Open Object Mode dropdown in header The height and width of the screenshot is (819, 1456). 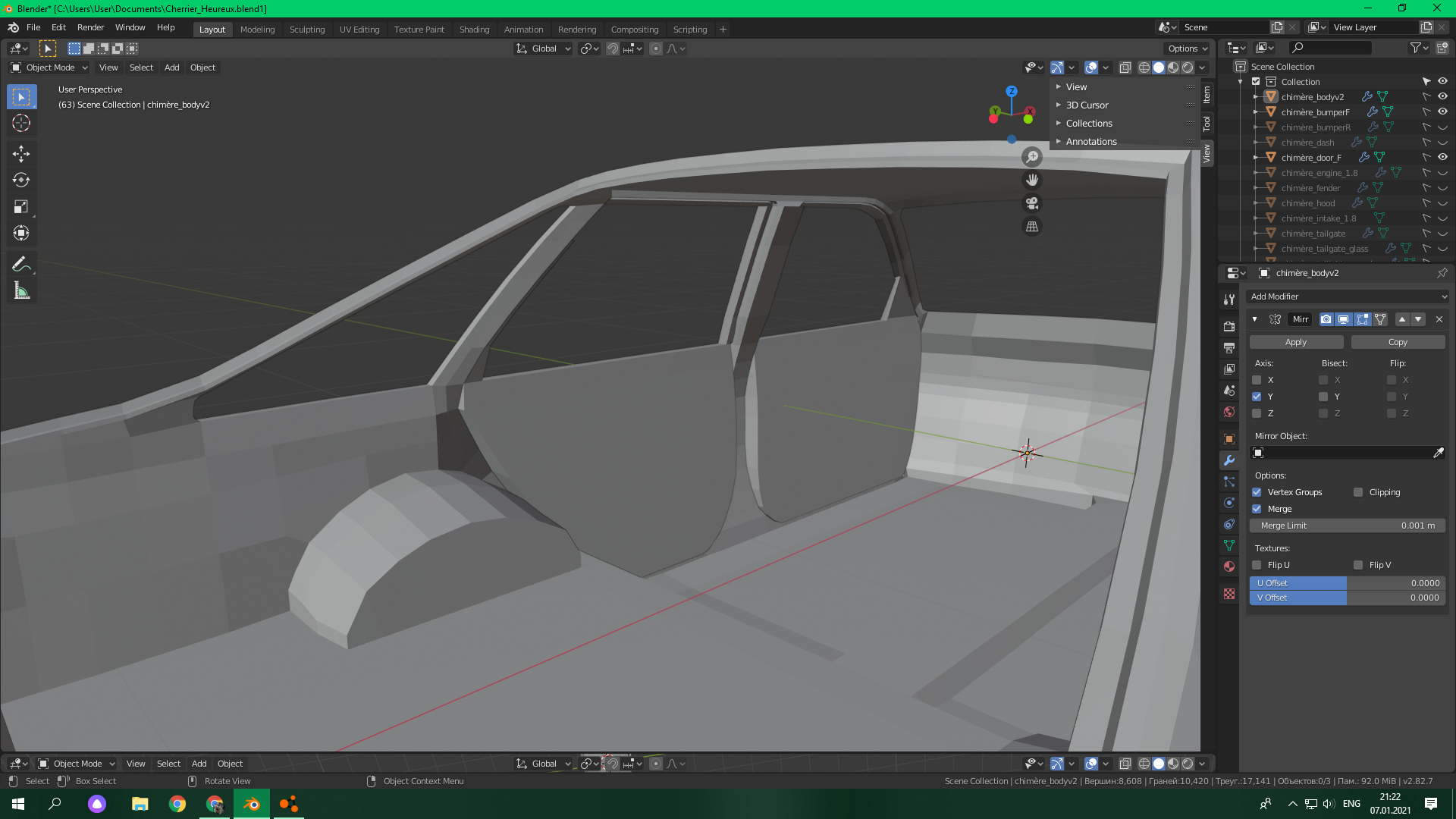coord(49,67)
